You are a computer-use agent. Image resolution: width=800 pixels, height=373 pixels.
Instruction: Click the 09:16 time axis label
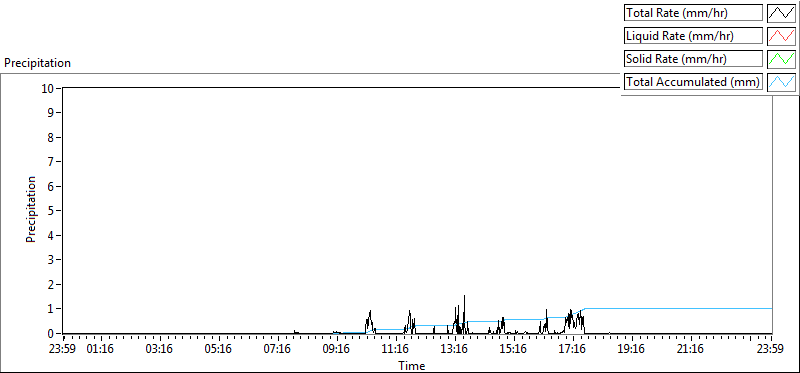[336, 350]
